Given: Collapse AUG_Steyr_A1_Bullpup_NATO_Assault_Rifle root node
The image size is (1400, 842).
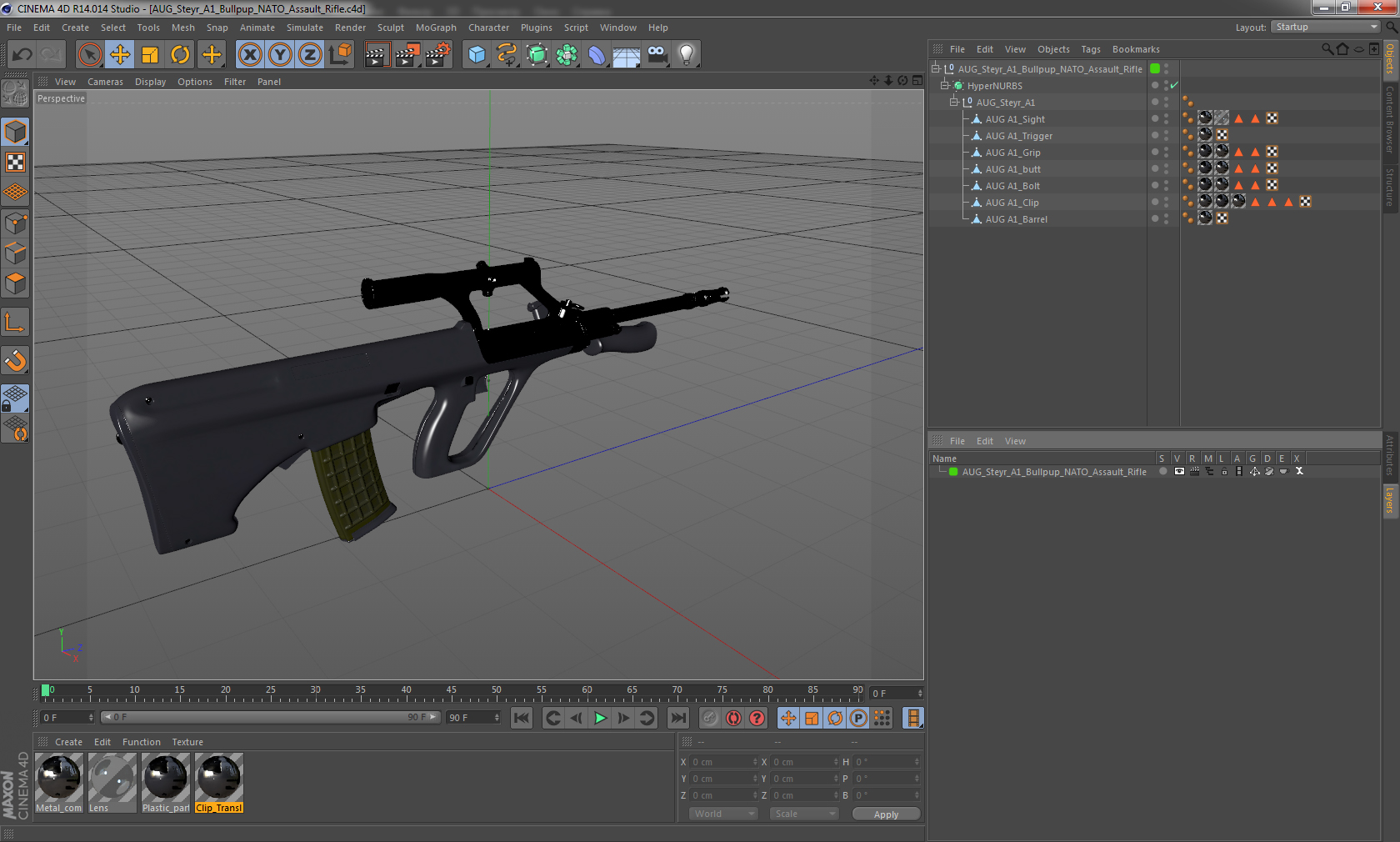Looking at the screenshot, I should (936, 68).
